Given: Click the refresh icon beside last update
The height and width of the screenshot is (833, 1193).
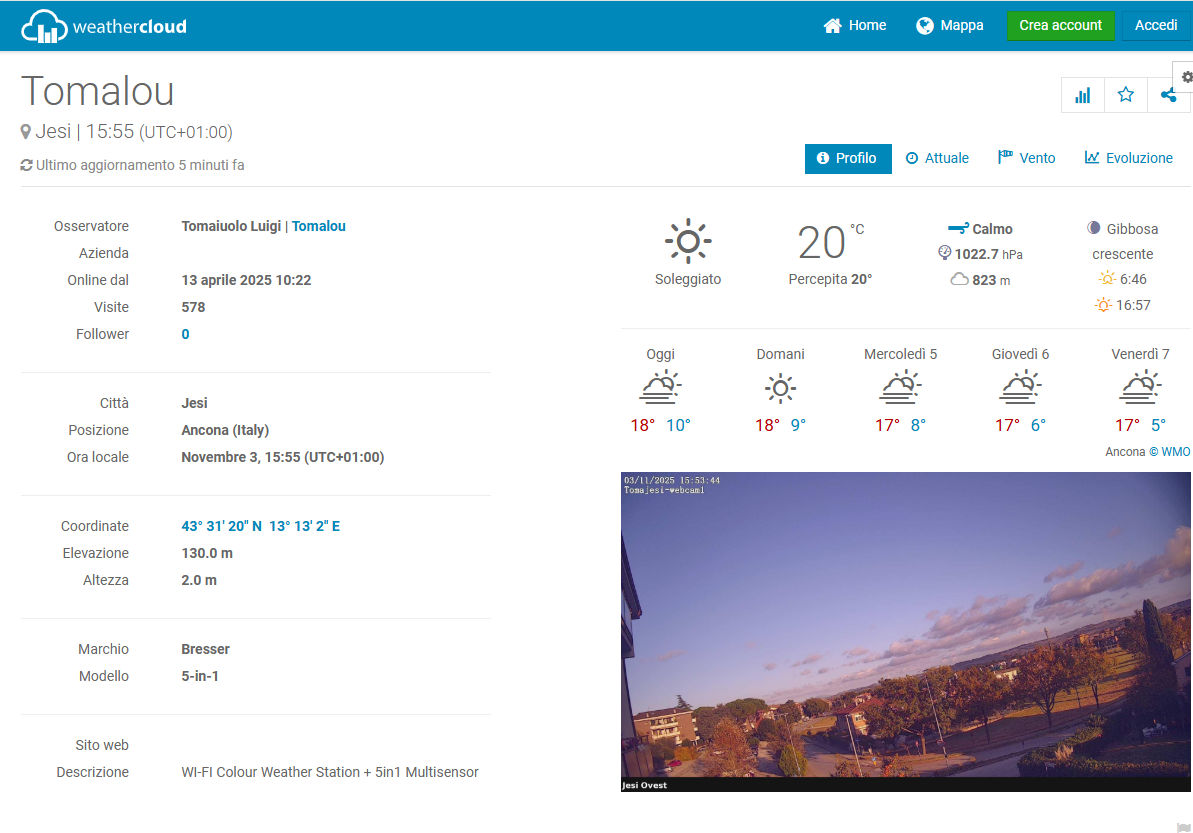Looking at the screenshot, I should (27, 165).
